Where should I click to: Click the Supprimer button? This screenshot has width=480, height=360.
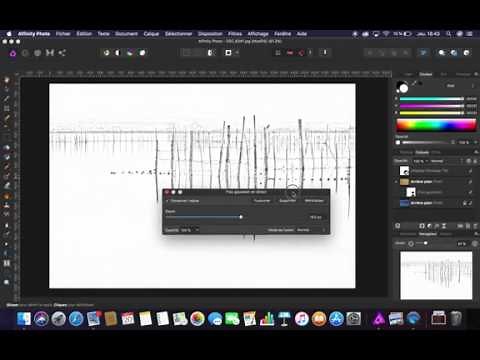click(x=288, y=201)
